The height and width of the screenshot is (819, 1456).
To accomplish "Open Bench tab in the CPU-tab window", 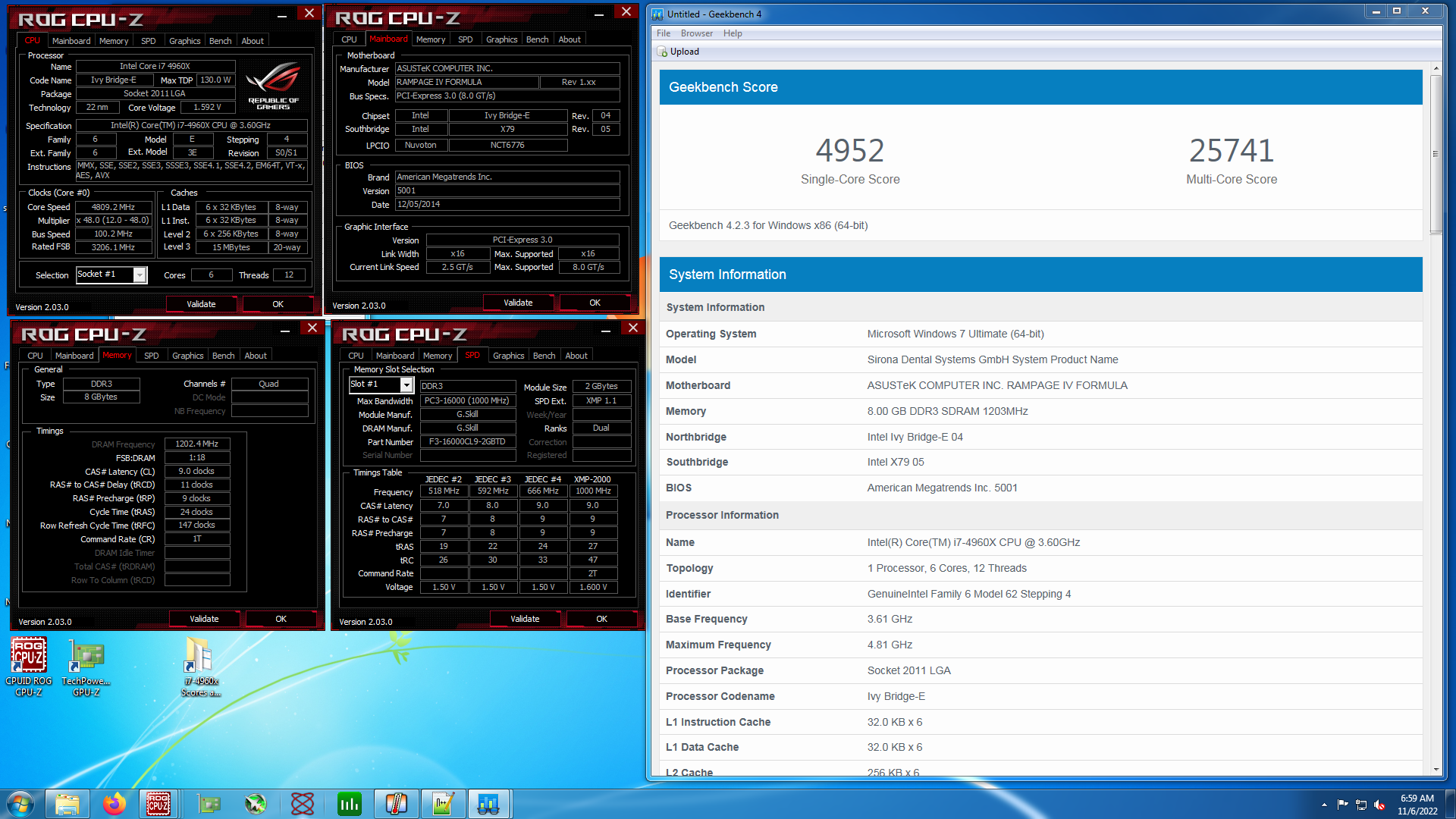I will tap(220, 41).
